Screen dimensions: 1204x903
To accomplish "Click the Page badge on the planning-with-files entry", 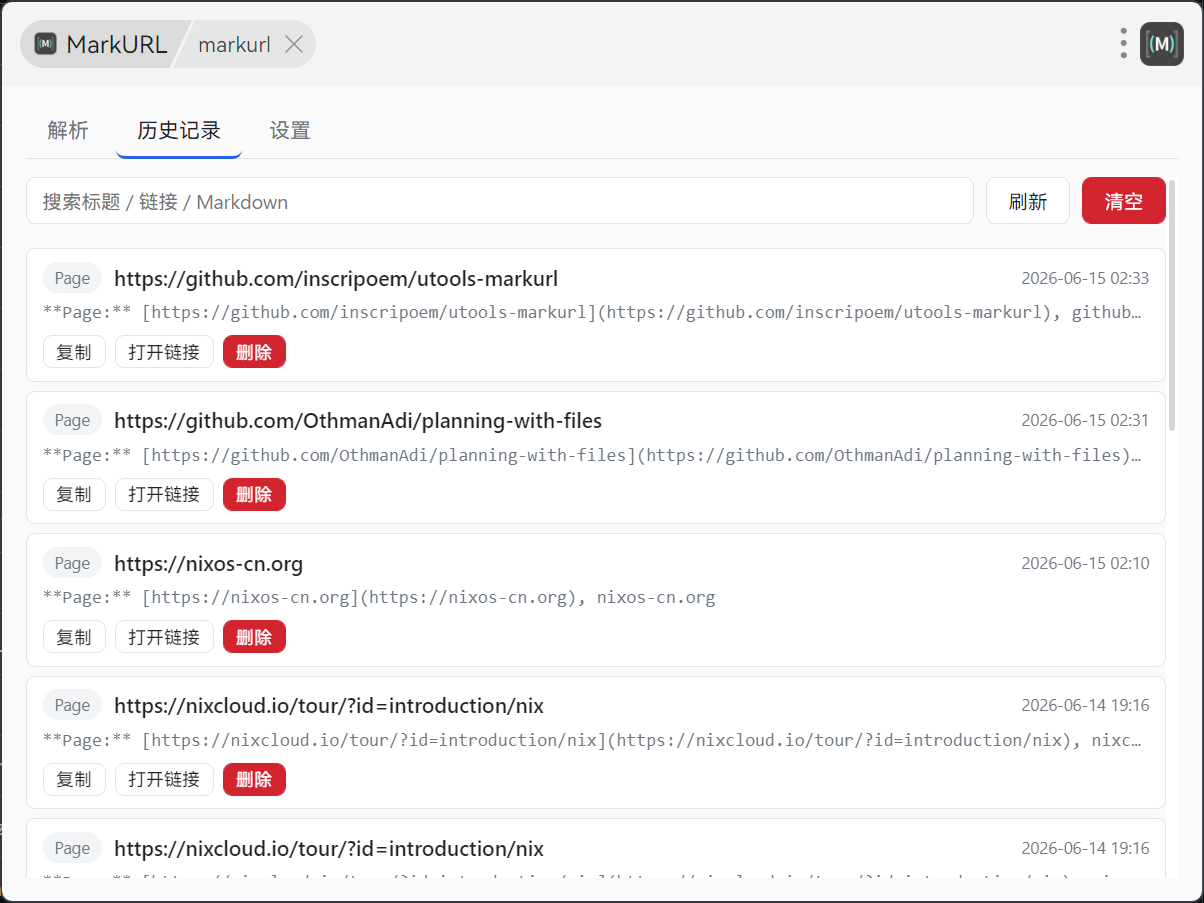I will 72,421.
